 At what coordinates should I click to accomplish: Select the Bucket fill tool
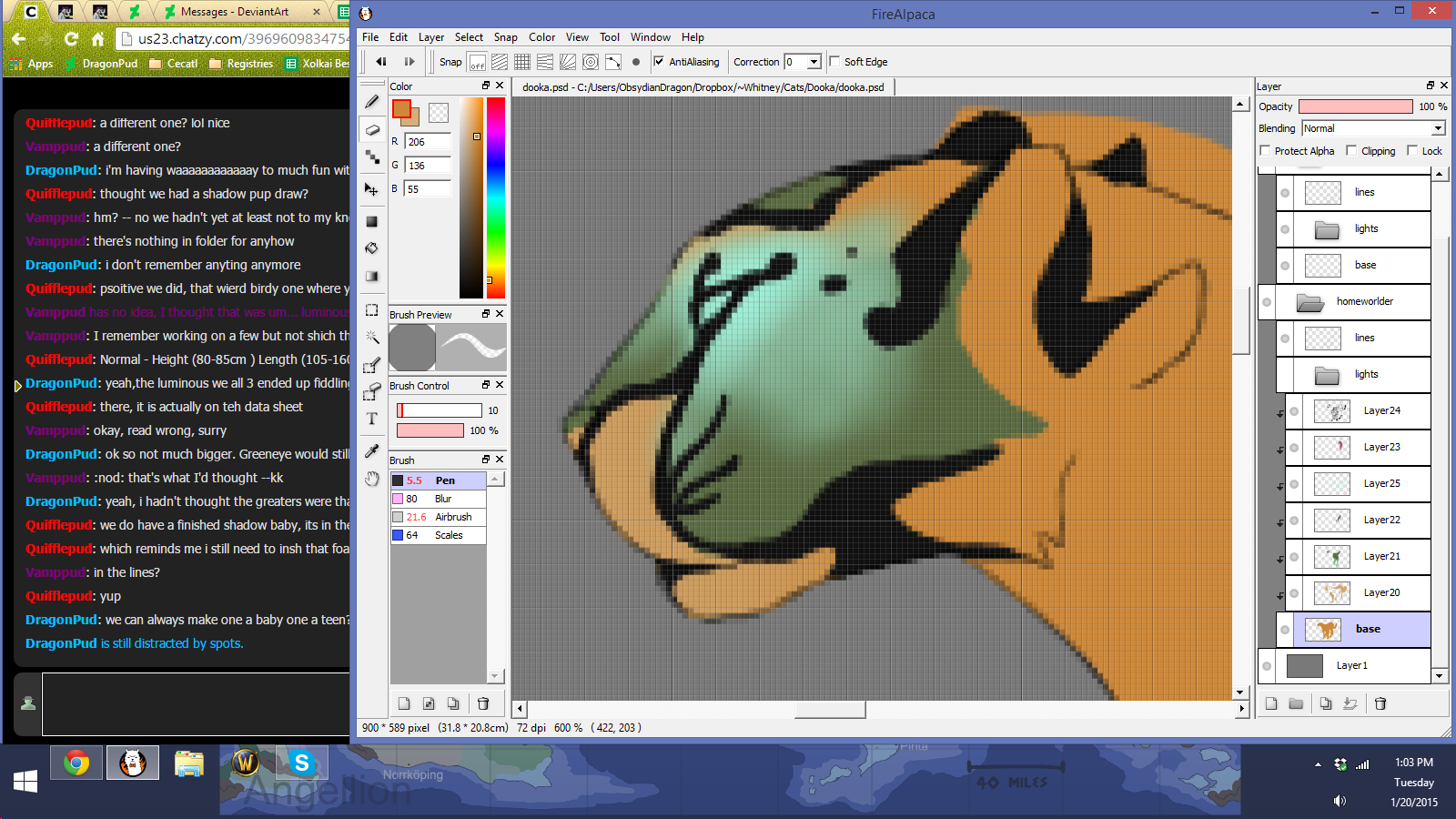point(371,248)
